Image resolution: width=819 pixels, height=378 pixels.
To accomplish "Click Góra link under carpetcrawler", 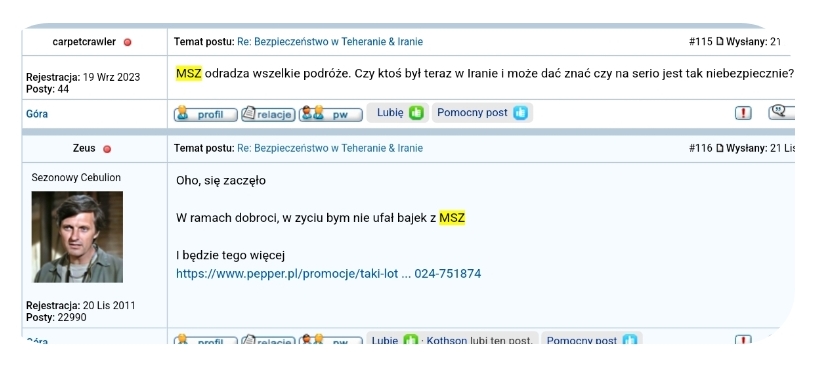I will [x=37, y=114].
